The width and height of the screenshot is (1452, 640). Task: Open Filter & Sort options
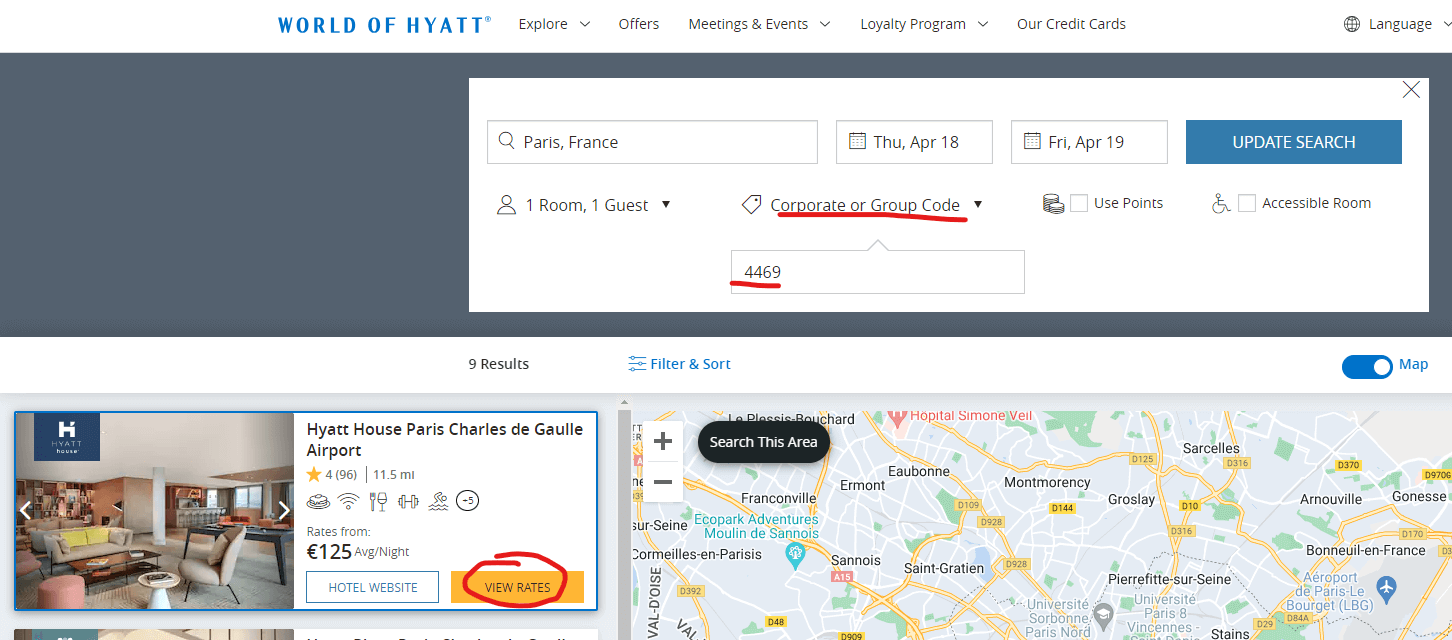(x=680, y=364)
